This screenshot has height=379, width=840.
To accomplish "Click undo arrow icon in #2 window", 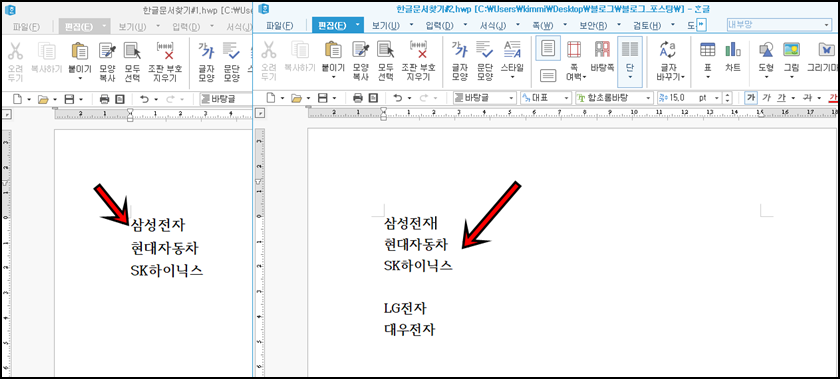I will [397, 98].
